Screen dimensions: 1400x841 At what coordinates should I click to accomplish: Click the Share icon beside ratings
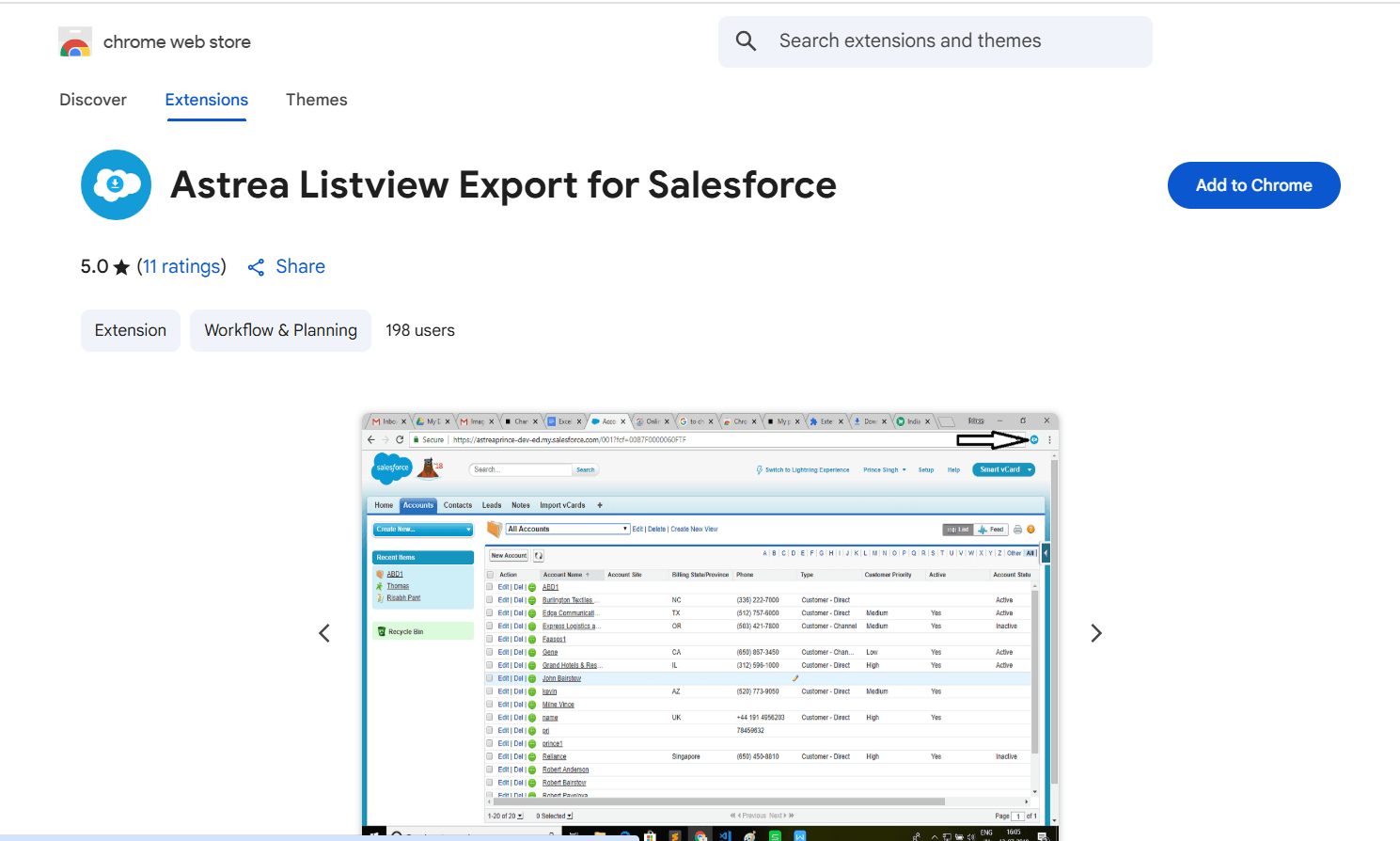click(x=256, y=267)
